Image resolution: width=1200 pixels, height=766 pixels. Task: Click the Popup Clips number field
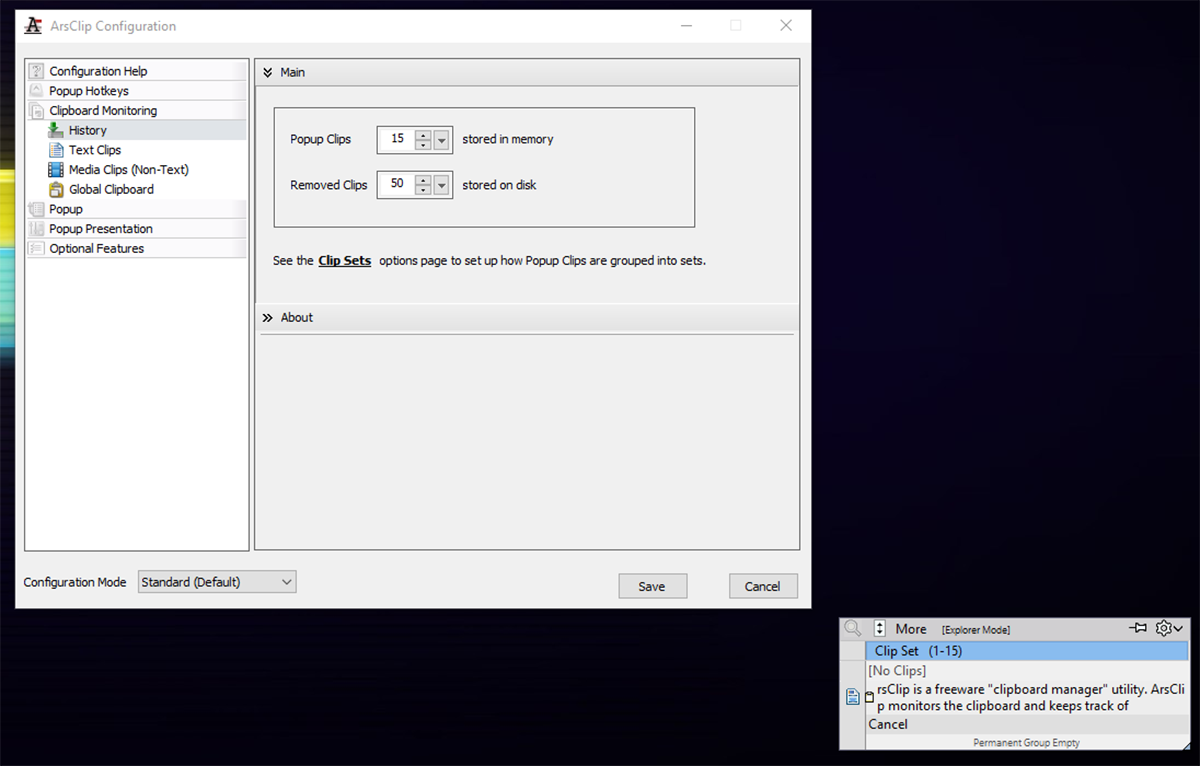[x=397, y=140]
